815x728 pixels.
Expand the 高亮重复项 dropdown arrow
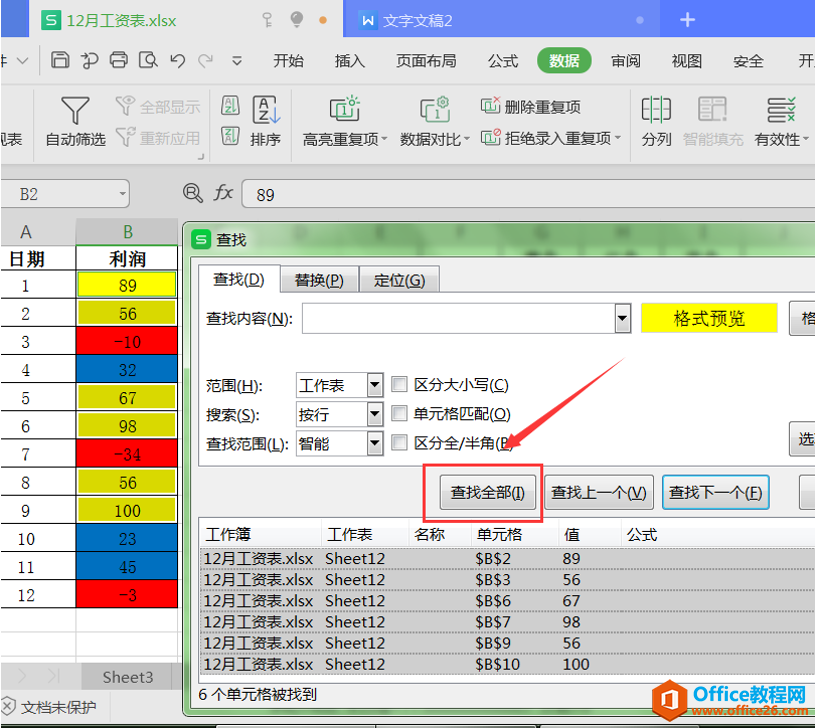point(385,139)
